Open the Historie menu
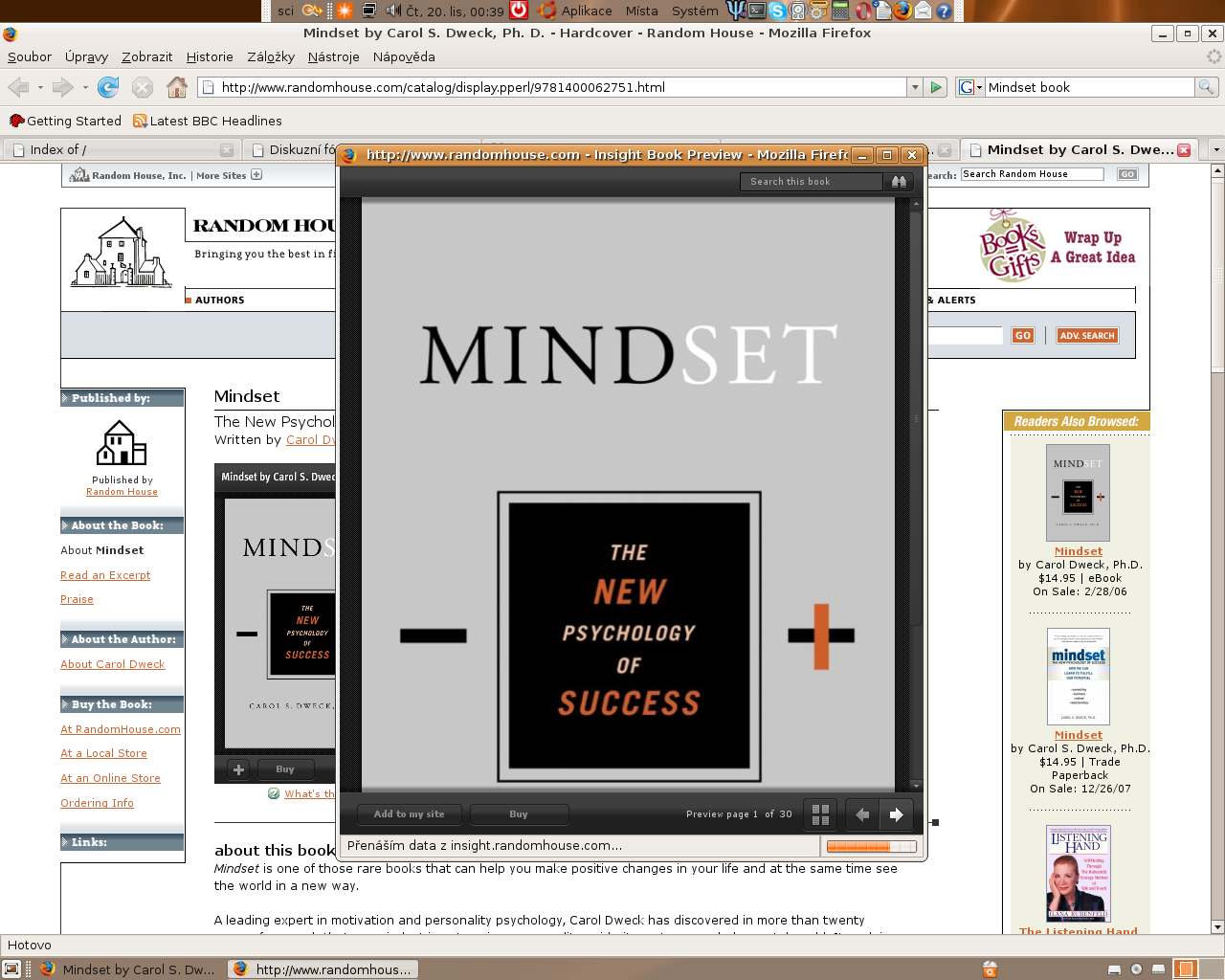Viewport: 1225px width, 980px height. coord(210,56)
